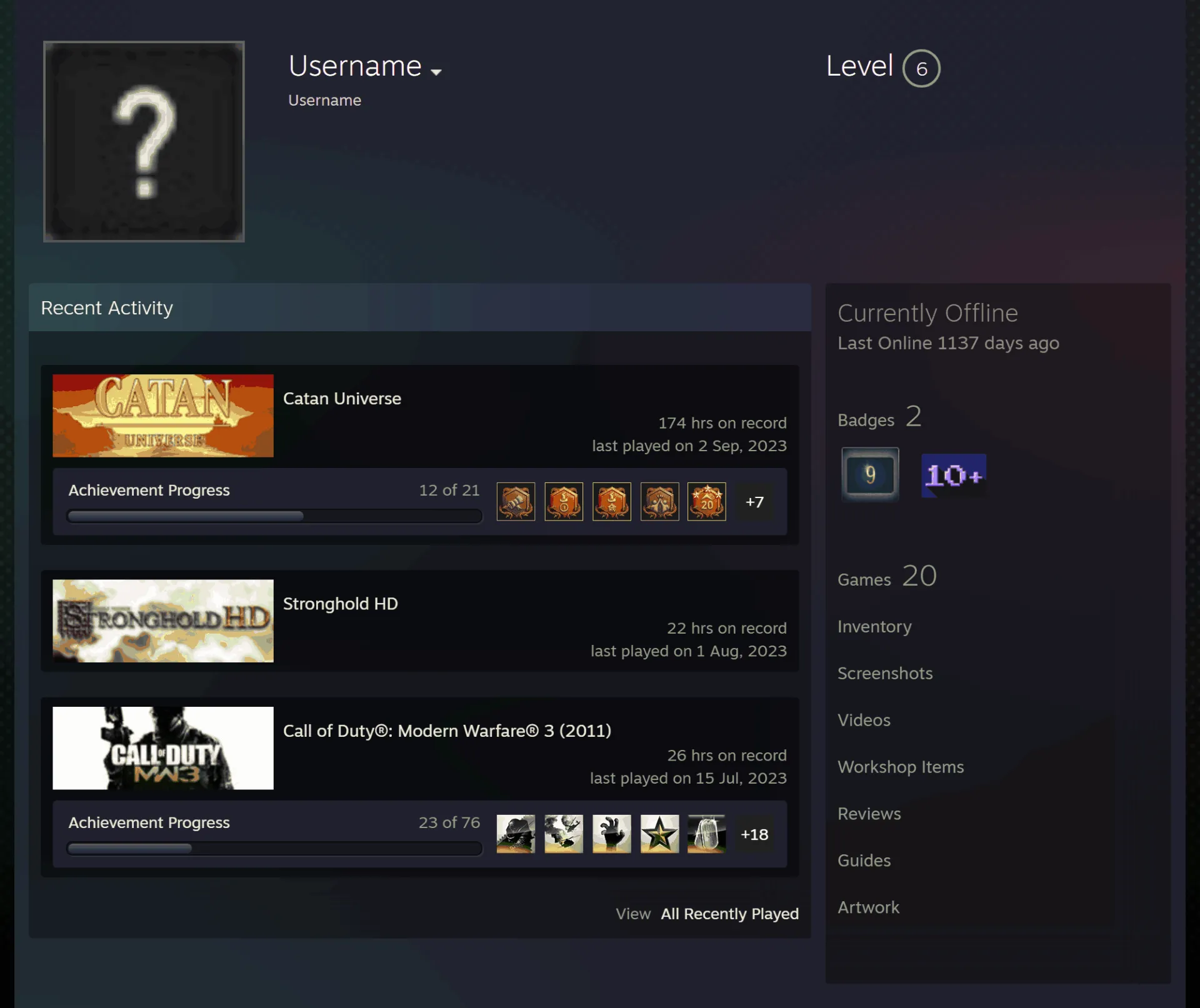Open All Recently Played link
This screenshot has width=1200, height=1008.
729,914
